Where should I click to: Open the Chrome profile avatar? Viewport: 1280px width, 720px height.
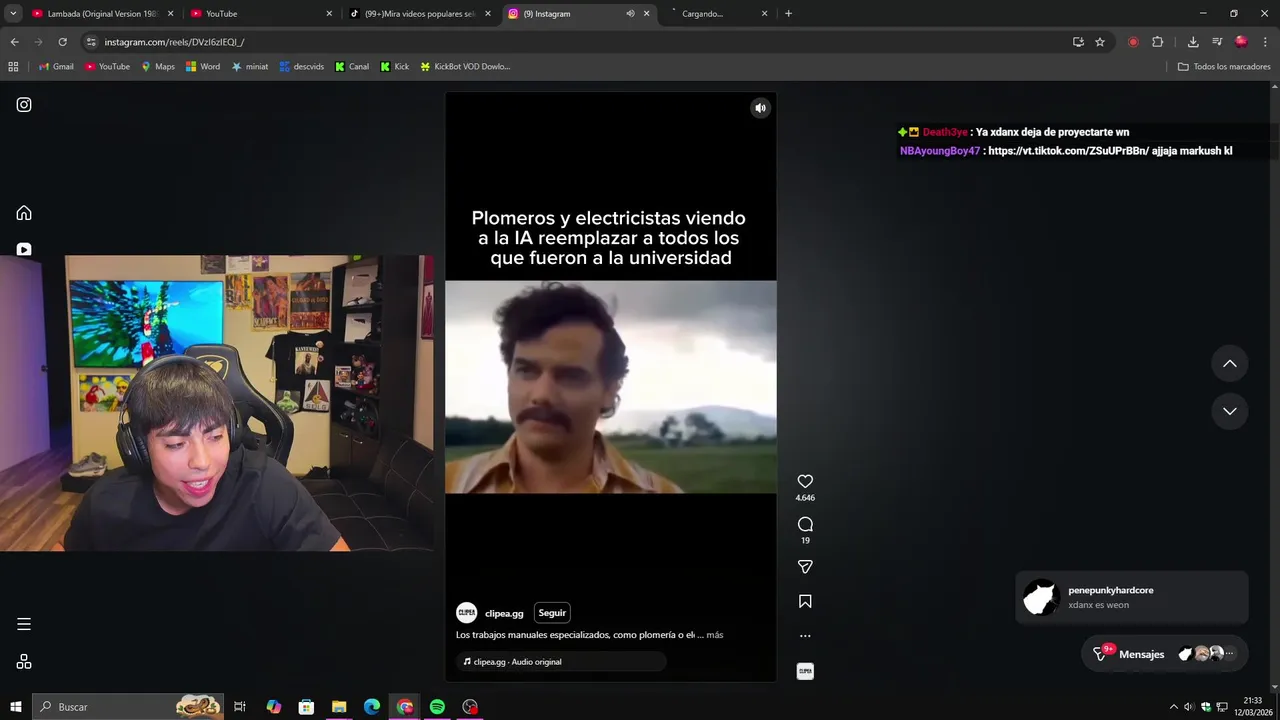pos(1241,42)
